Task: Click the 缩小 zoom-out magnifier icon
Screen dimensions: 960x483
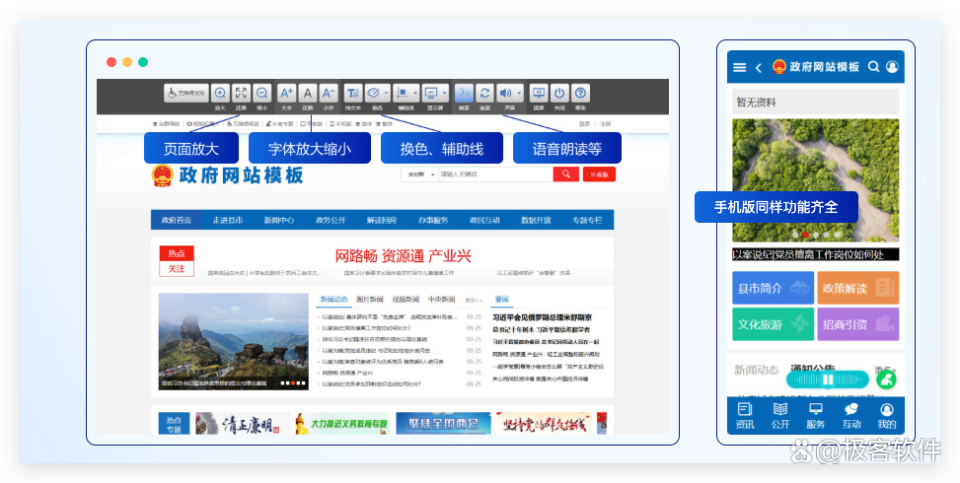Action: click(x=262, y=93)
